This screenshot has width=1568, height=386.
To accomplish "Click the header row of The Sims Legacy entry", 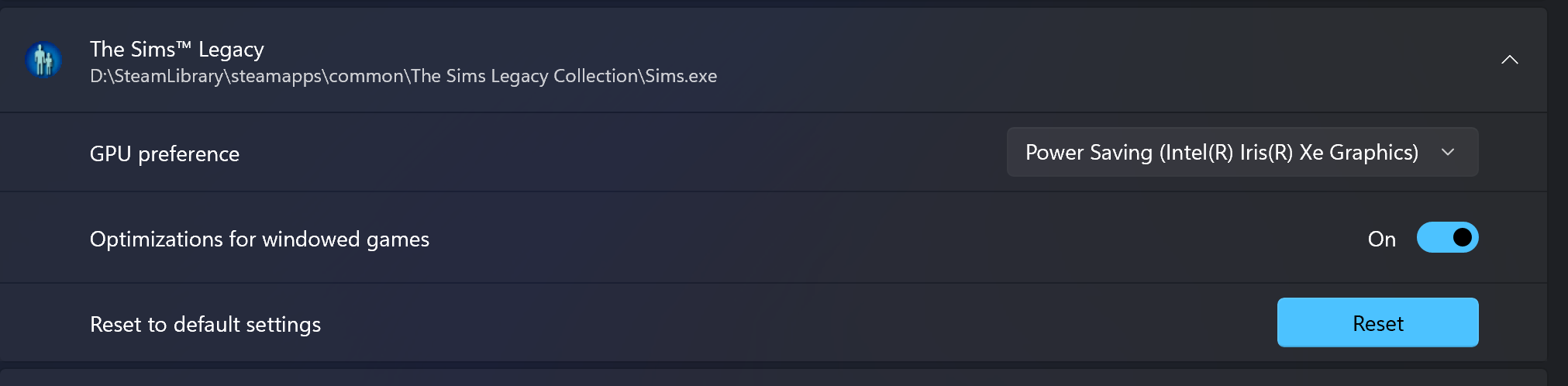I will pos(774,60).
